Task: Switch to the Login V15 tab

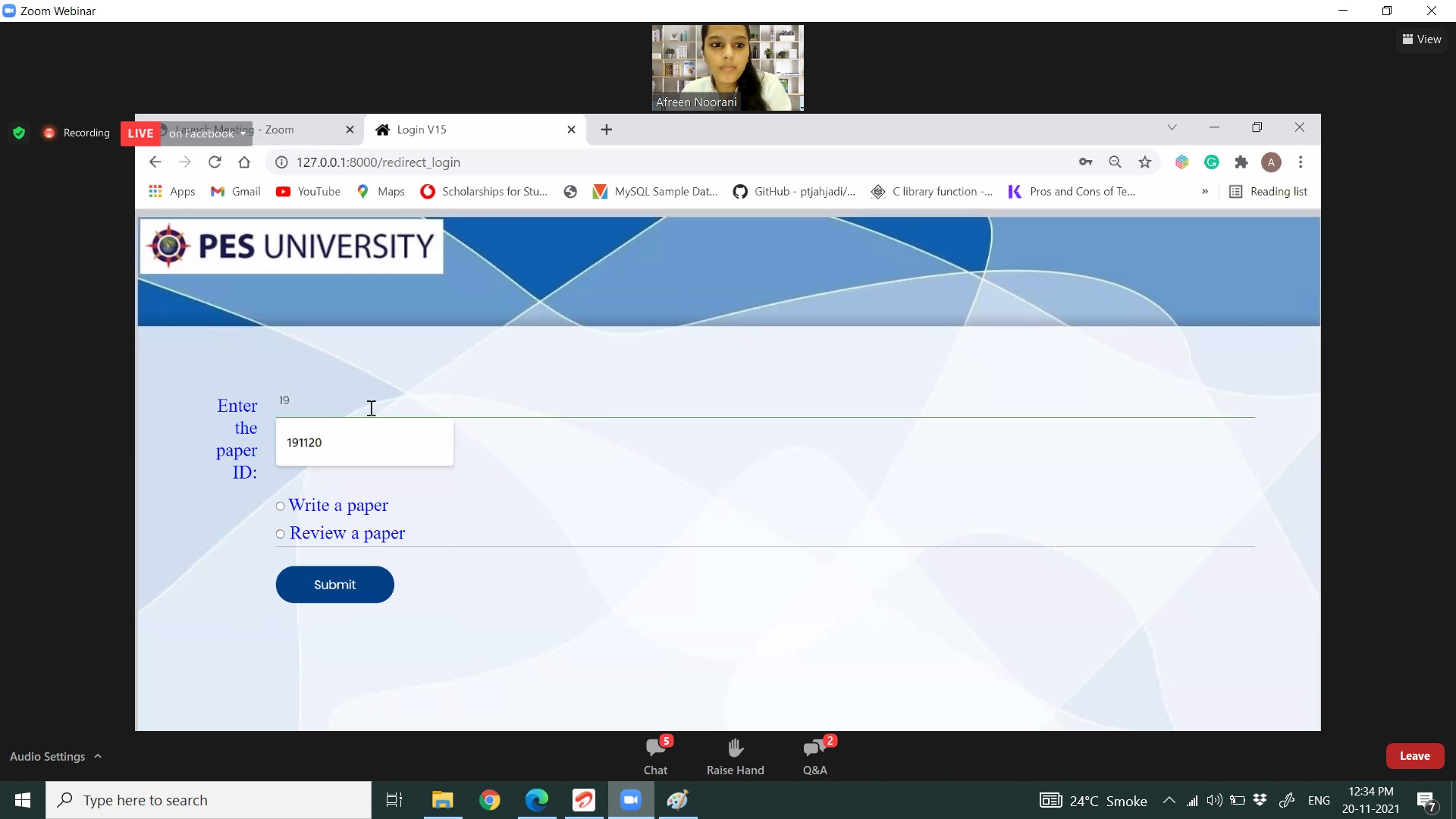Action: pos(470,130)
